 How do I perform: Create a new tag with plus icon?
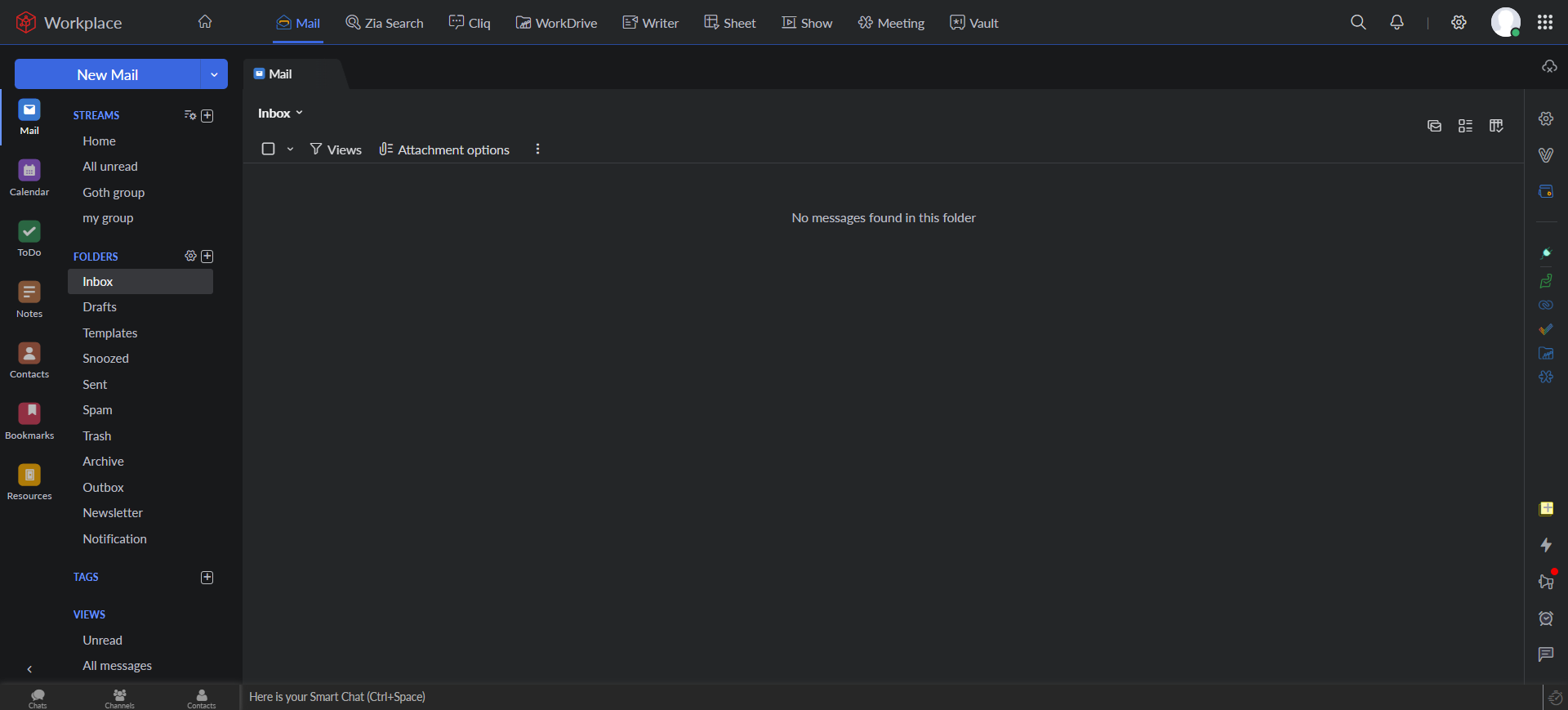207,578
